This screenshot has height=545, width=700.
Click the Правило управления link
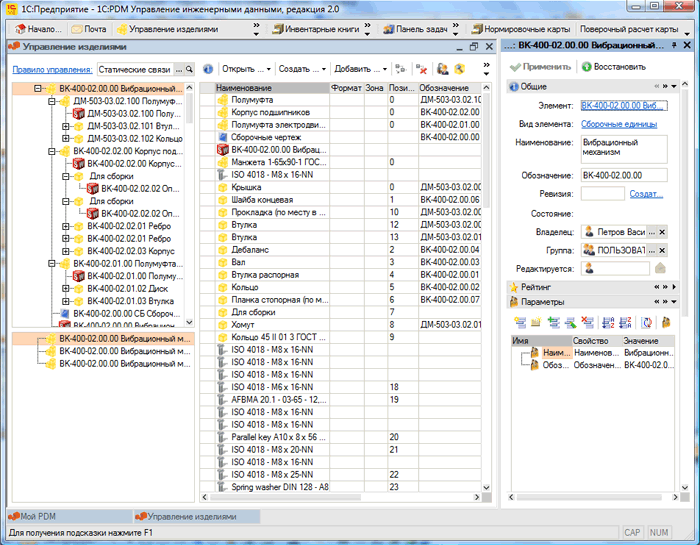point(52,69)
